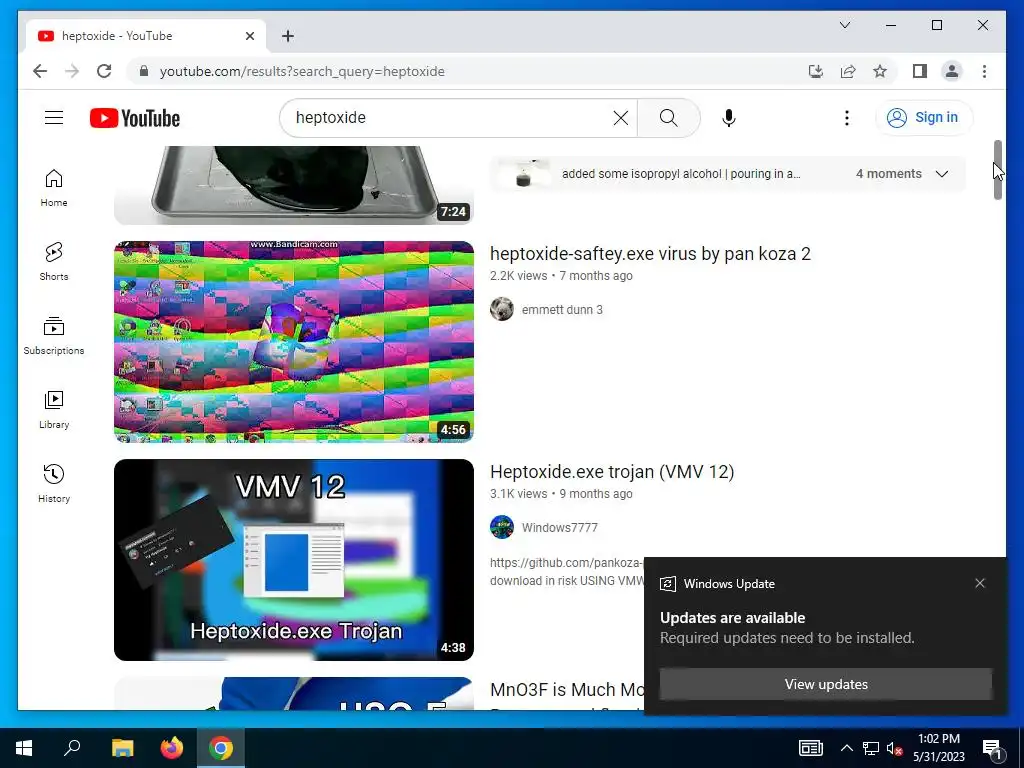Launch Firefox from taskbar
1024x768 pixels.
[x=172, y=748]
